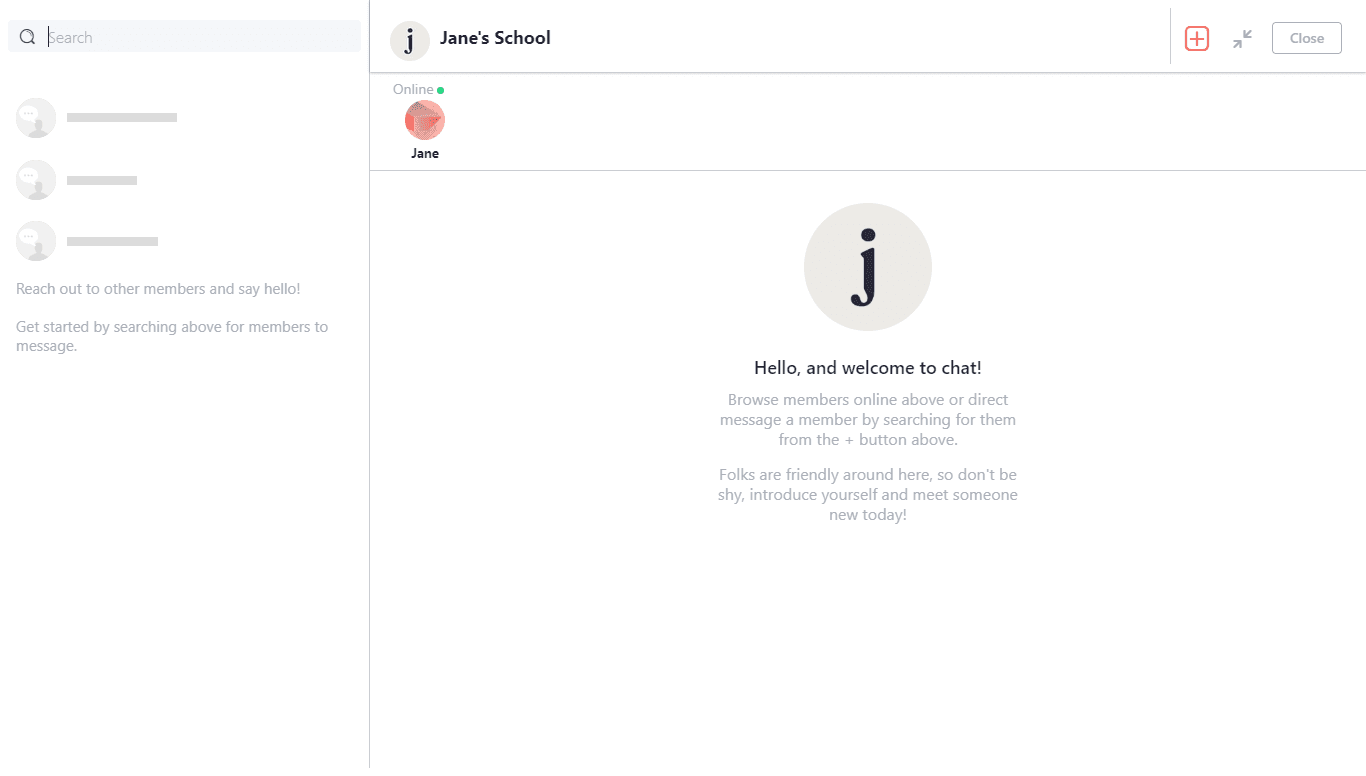
Task: Collapse chat with the minimize arrows icon
Action: [x=1242, y=39]
